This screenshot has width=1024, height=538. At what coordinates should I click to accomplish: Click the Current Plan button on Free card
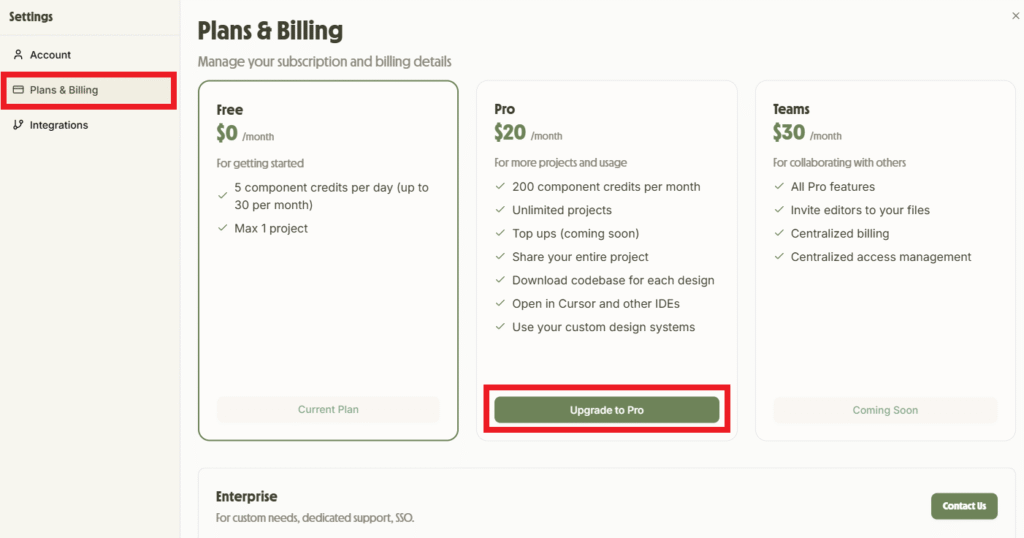328,409
